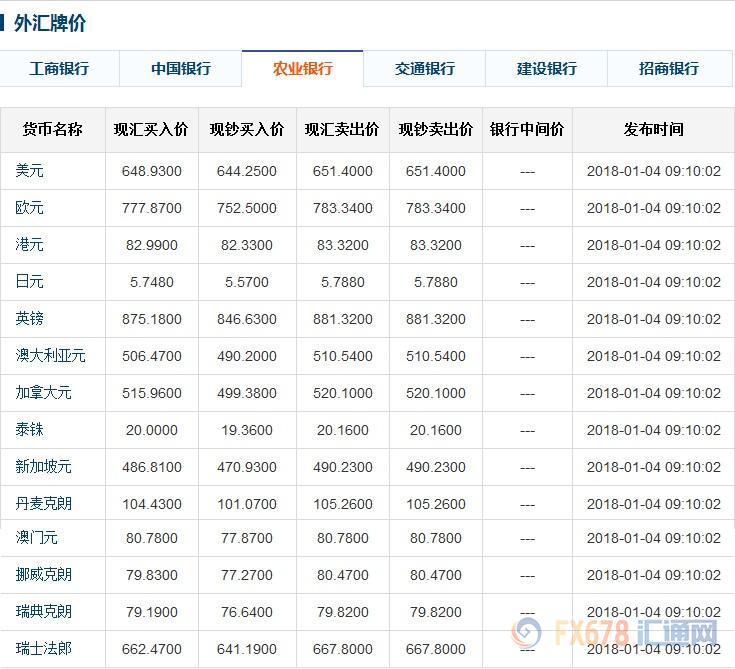Click the 发布时间 timestamp in the 美元 row
This screenshot has height=669, width=735.
coord(653,171)
